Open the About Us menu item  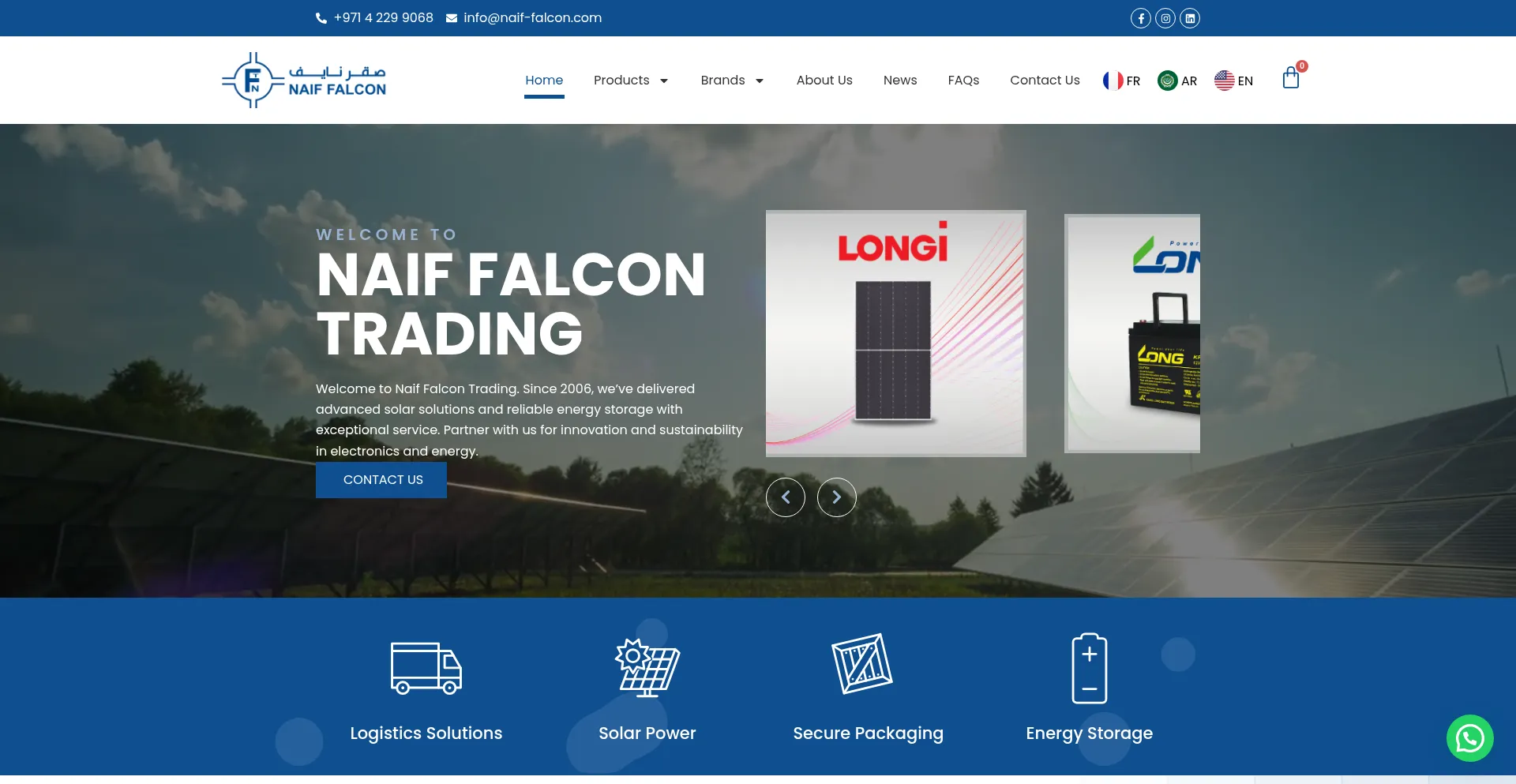(824, 81)
